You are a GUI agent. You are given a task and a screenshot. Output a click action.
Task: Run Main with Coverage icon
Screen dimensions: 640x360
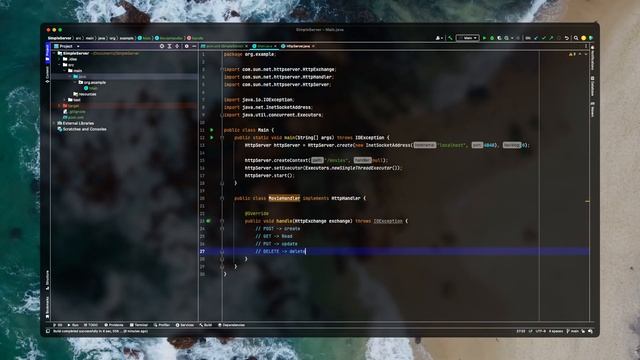499,38
